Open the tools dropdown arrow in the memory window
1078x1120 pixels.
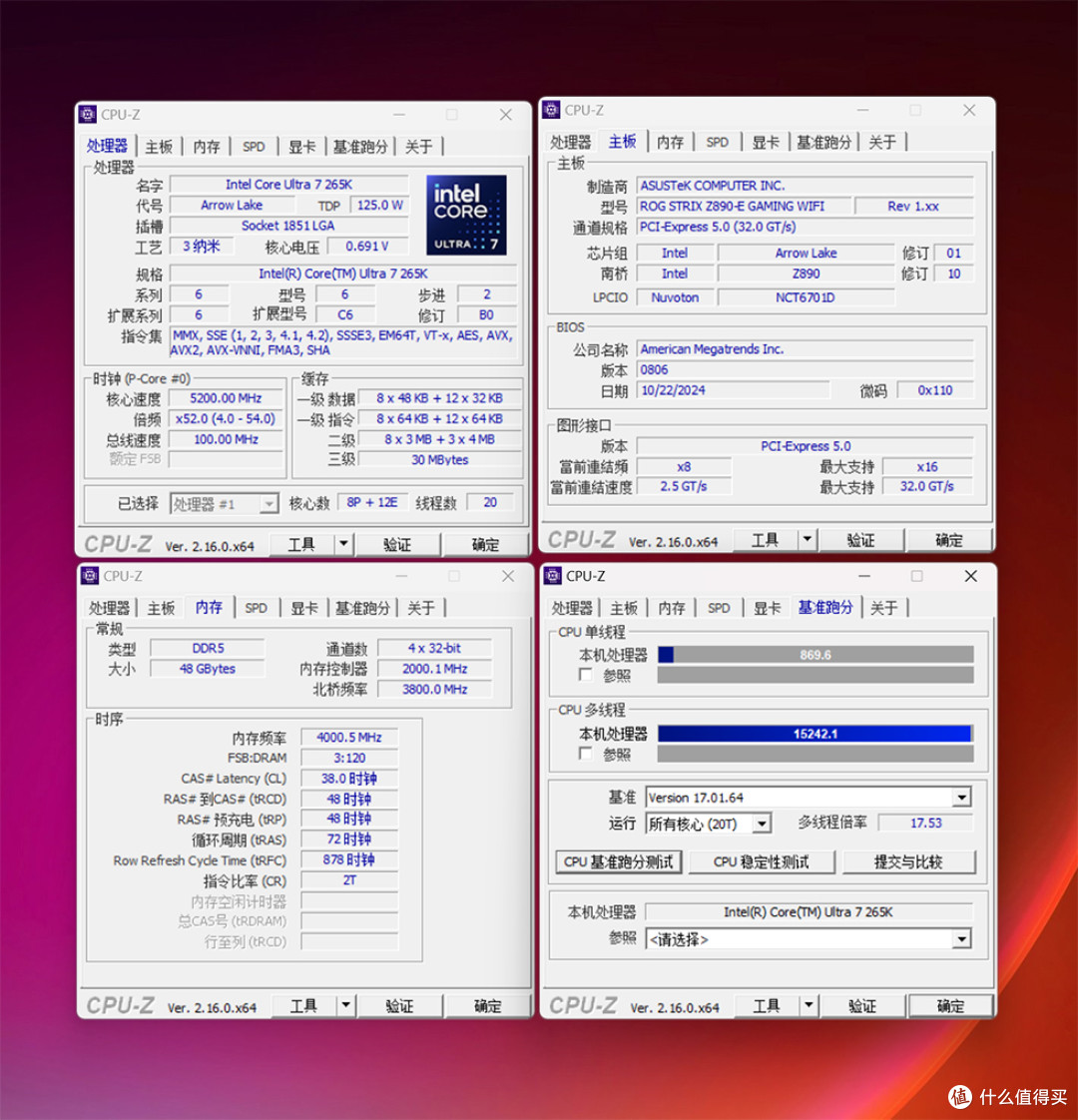[345, 1006]
